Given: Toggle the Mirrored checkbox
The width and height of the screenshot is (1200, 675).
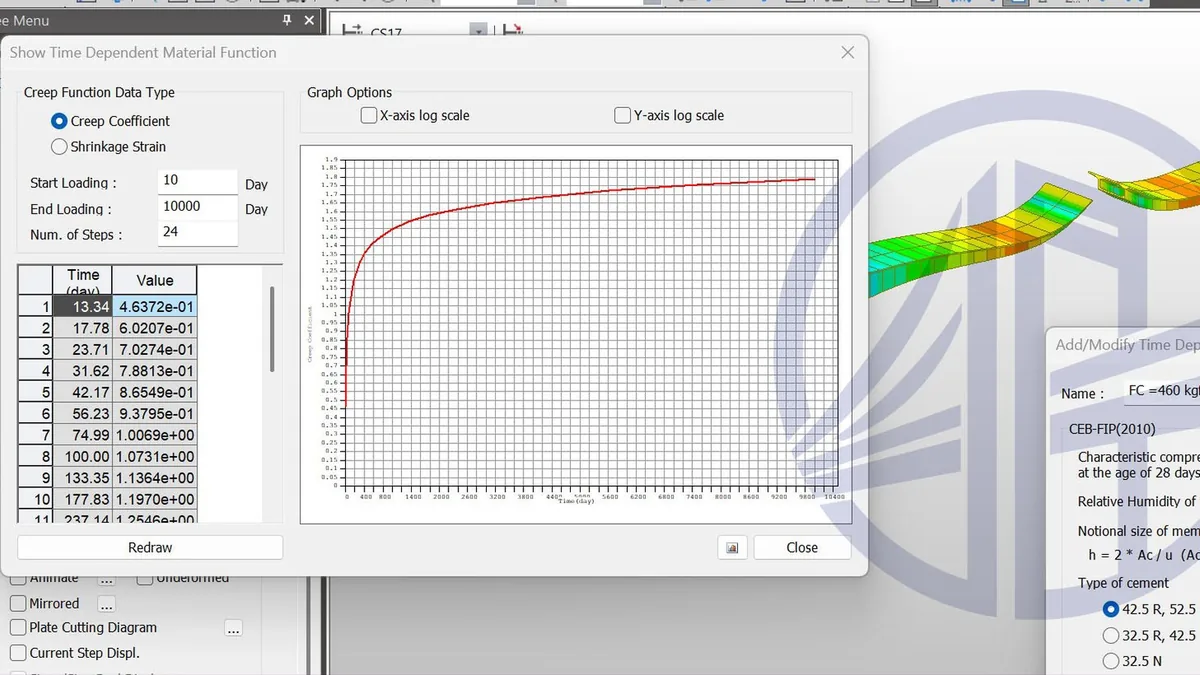Looking at the screenshot, I should click(x=18, y=604).
